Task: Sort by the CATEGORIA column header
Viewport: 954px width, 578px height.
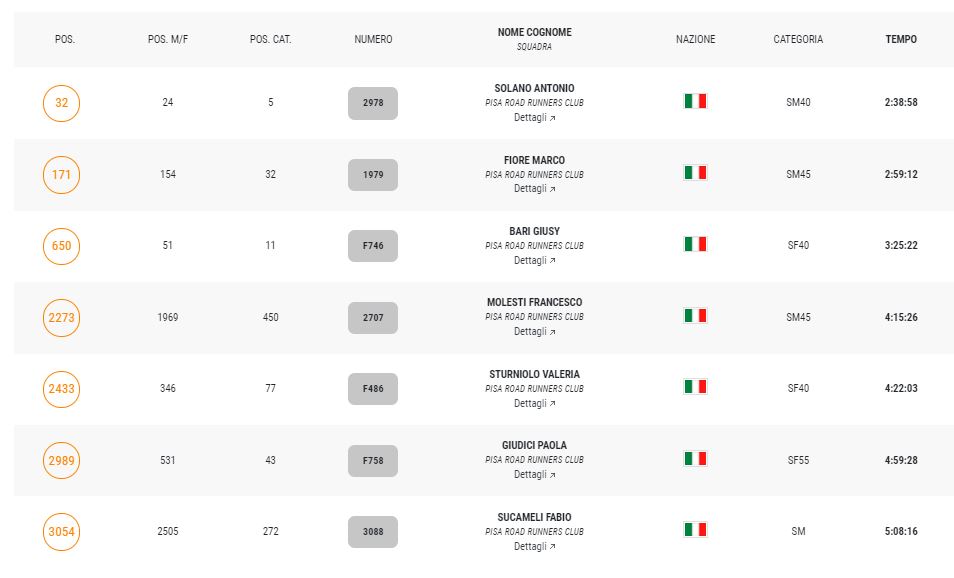Action: pyautogui.click(x=798, y=39)
